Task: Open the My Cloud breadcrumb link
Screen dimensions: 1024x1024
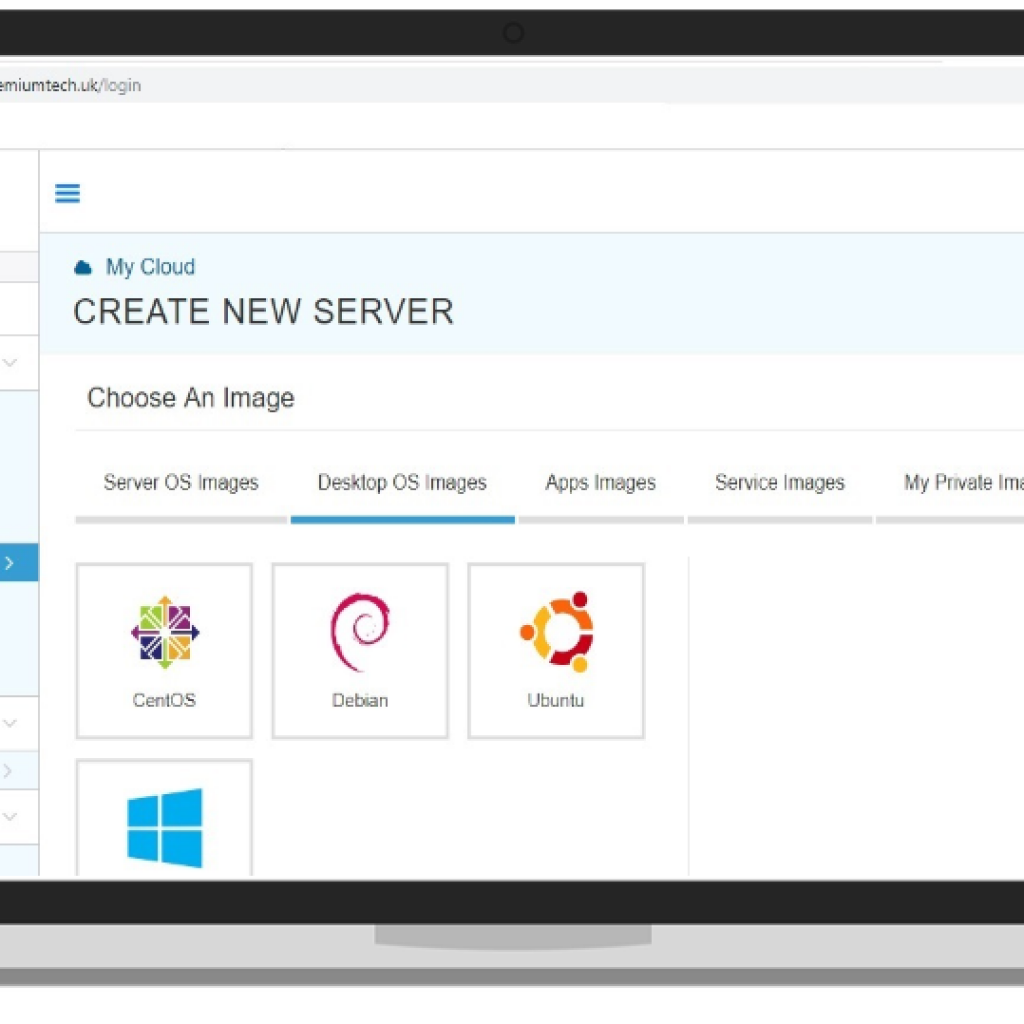Action: [150, 267]
